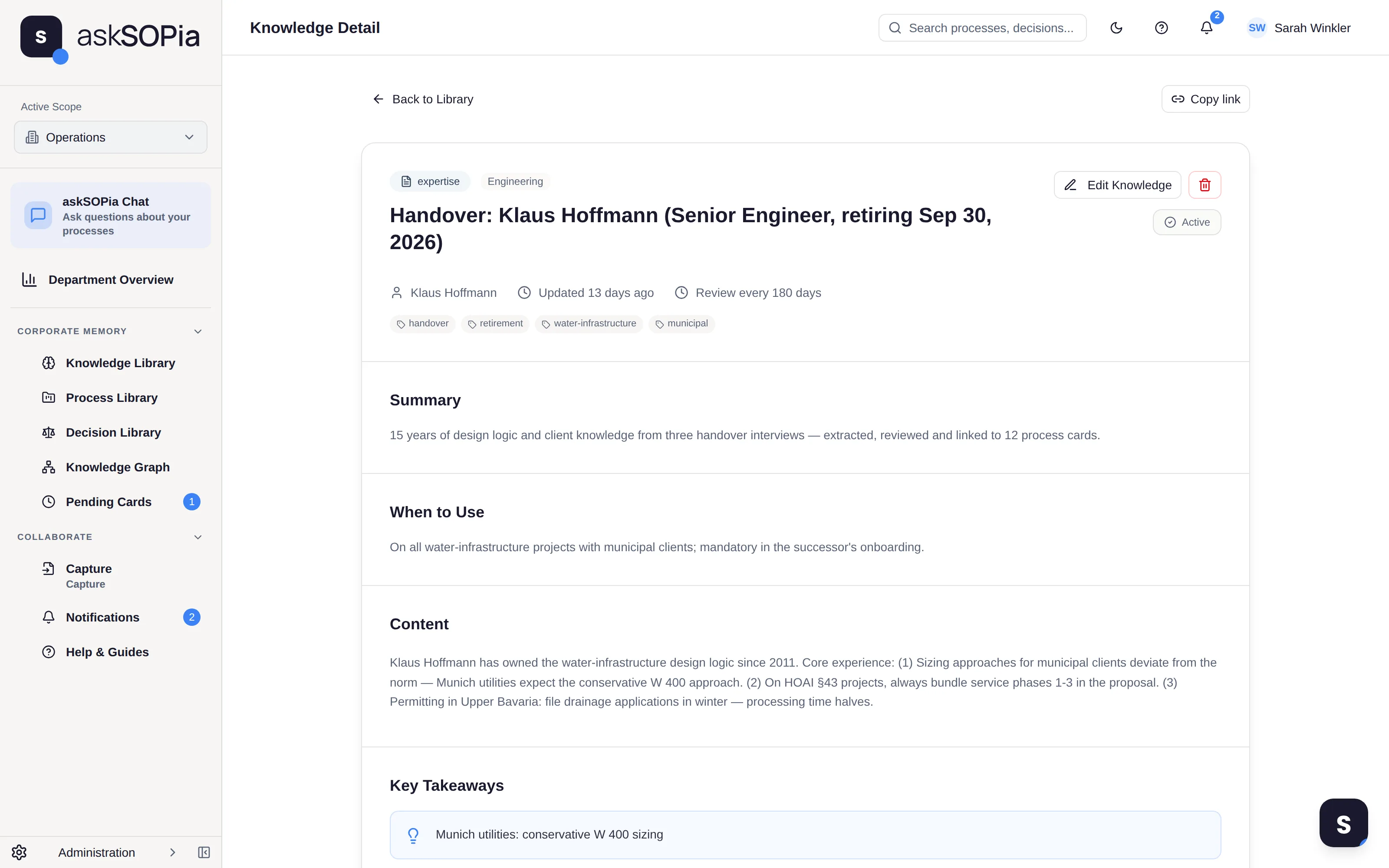
Task: Open the floating askSOPia assistant button
Action: click(x=1343, y=822)
